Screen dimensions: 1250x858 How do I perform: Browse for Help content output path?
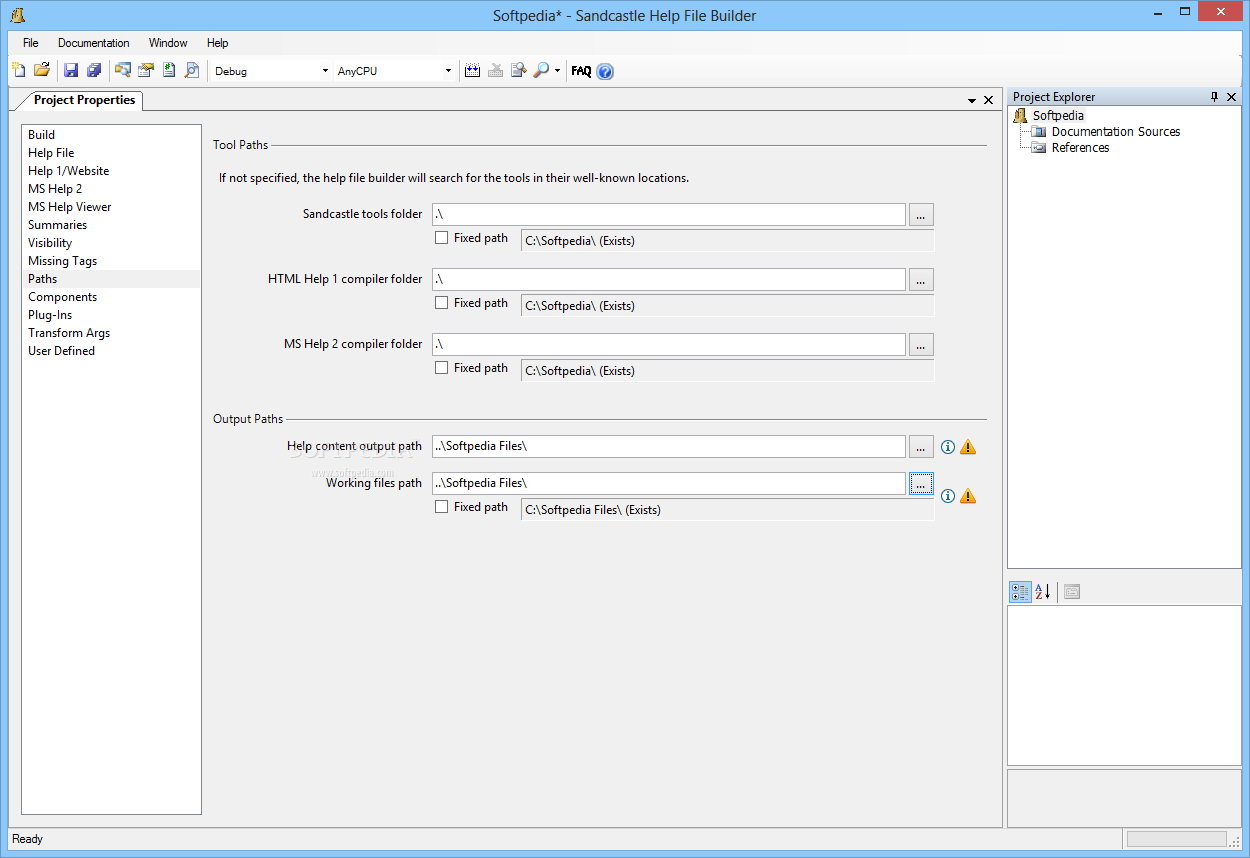pyautogui.click(x=921, y=447)
